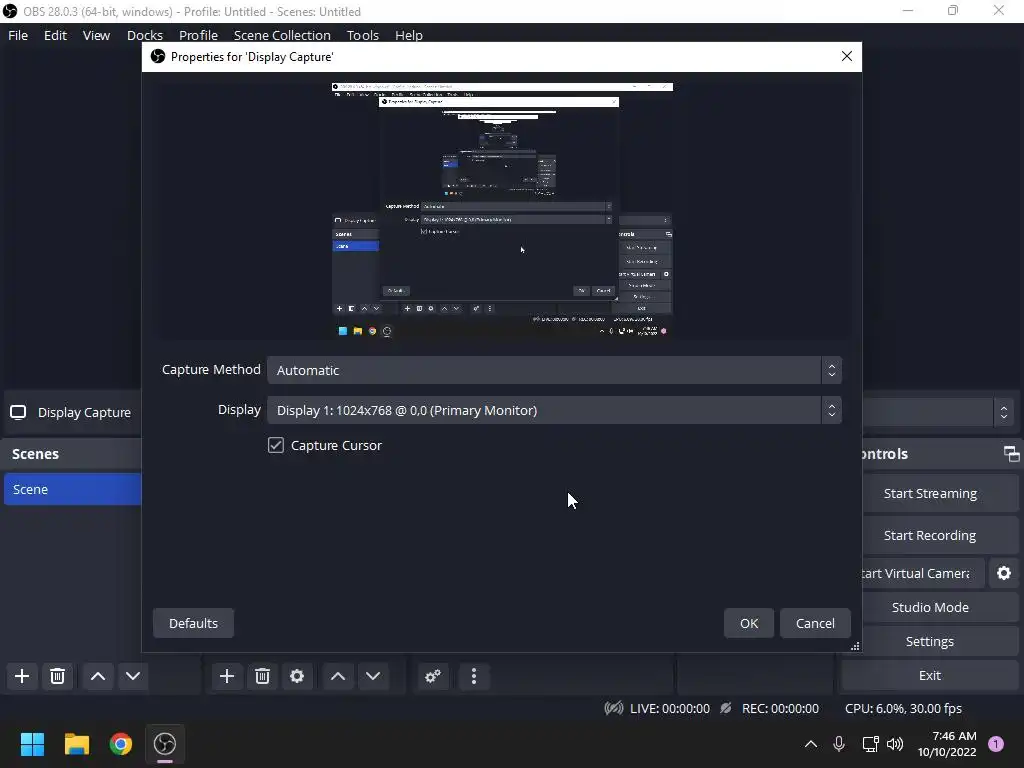Open the Tools menu
Screen dimensions: 1024x768
[362, 35]
